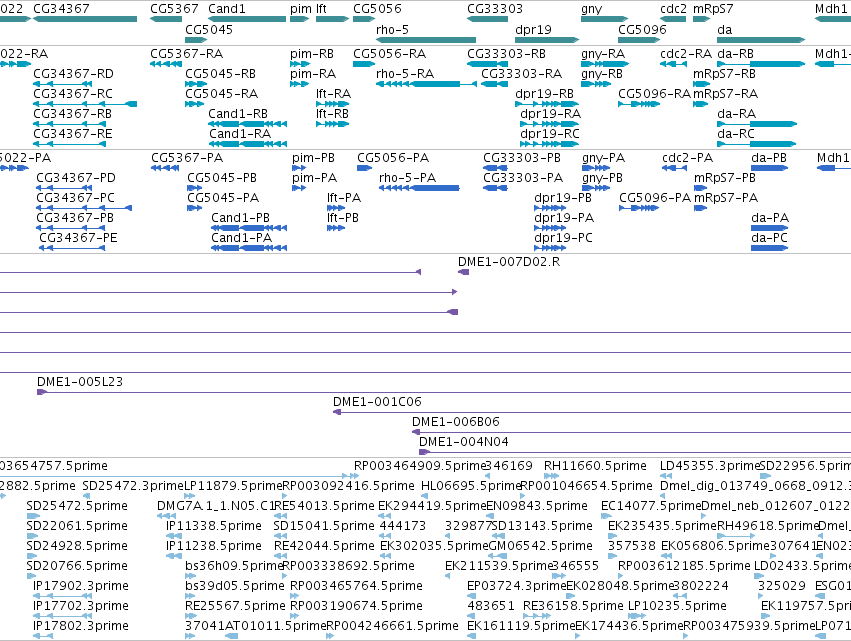Select EST GM06542.5prime
This screenshot has width=851, height=641.
498,556
